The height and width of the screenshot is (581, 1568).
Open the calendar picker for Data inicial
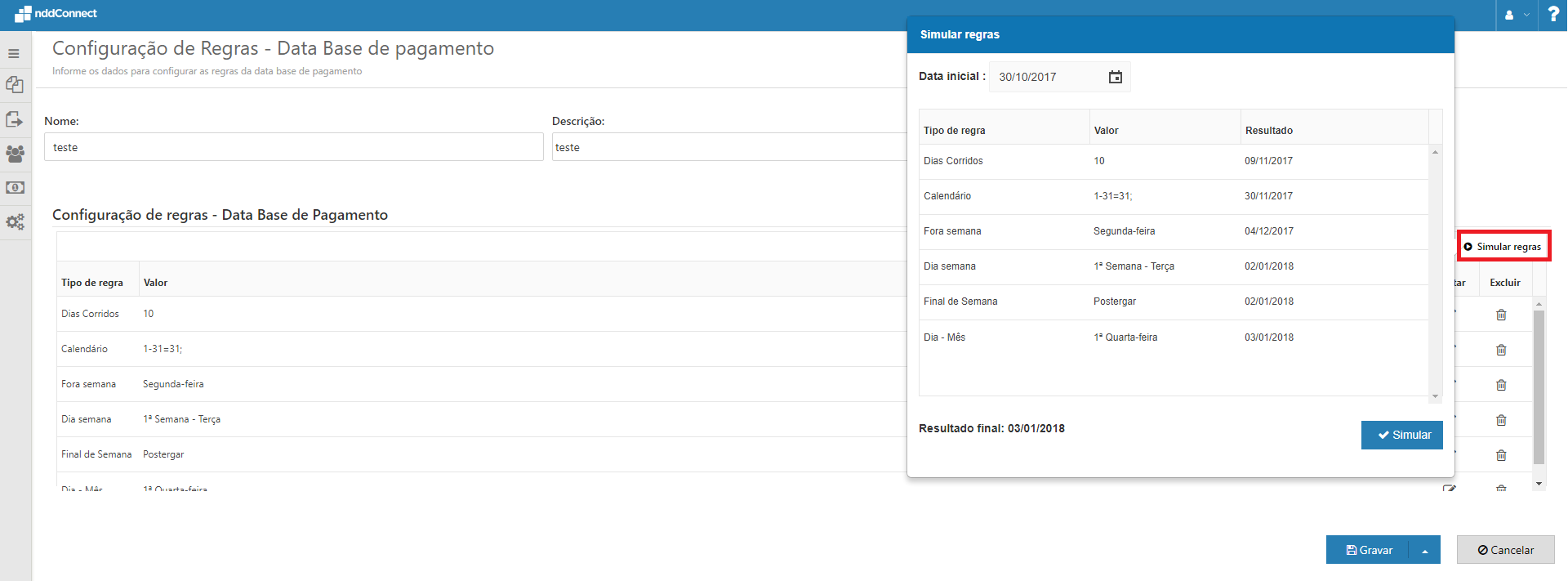click(1115, 77)
